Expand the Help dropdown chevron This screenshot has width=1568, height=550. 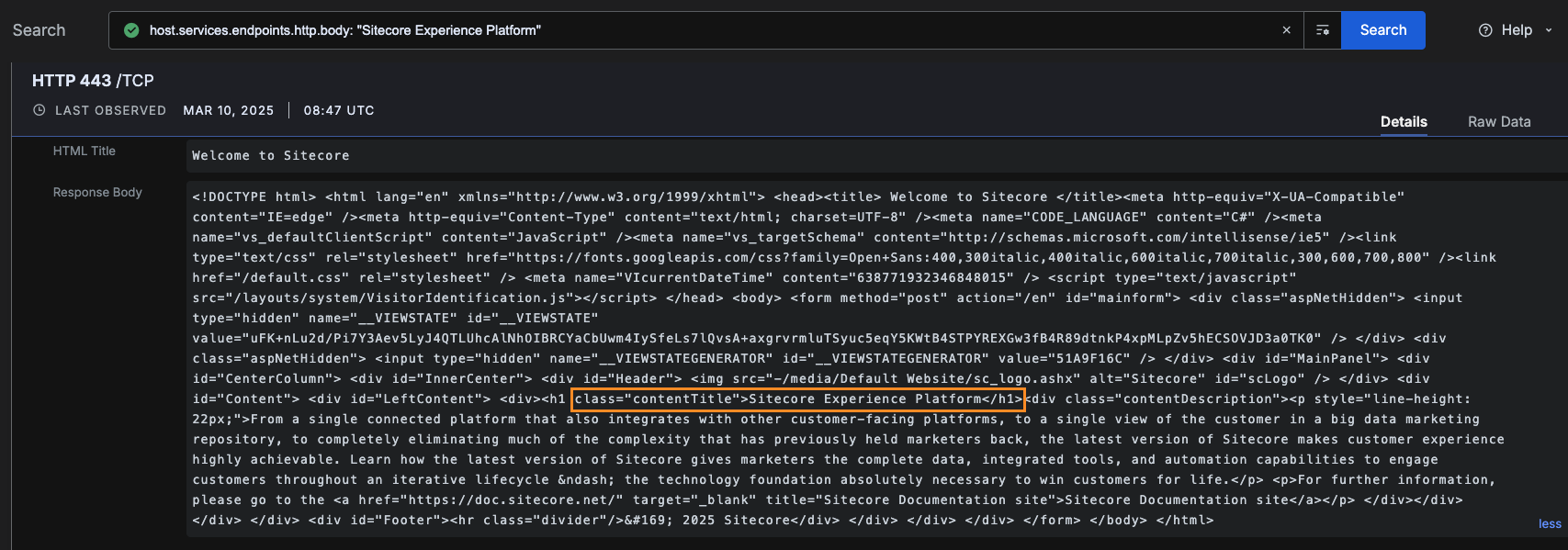[x=1549, y=30]
